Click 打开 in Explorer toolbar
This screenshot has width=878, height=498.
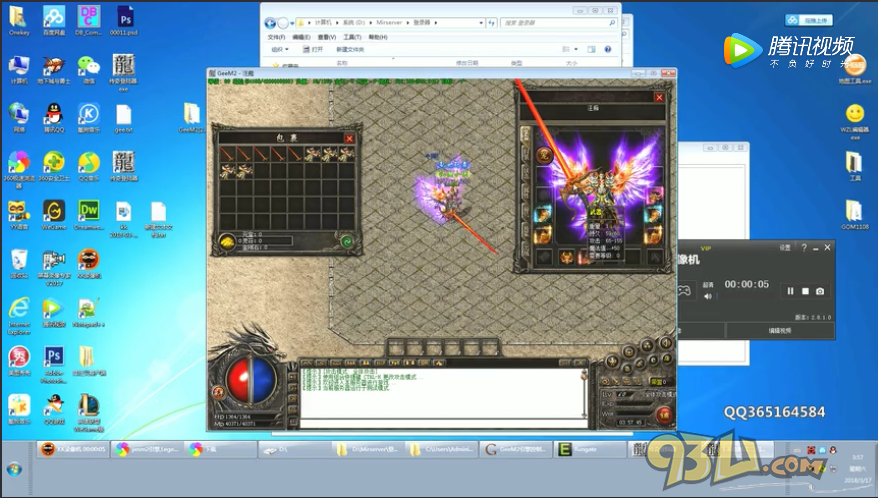(314, 49)
